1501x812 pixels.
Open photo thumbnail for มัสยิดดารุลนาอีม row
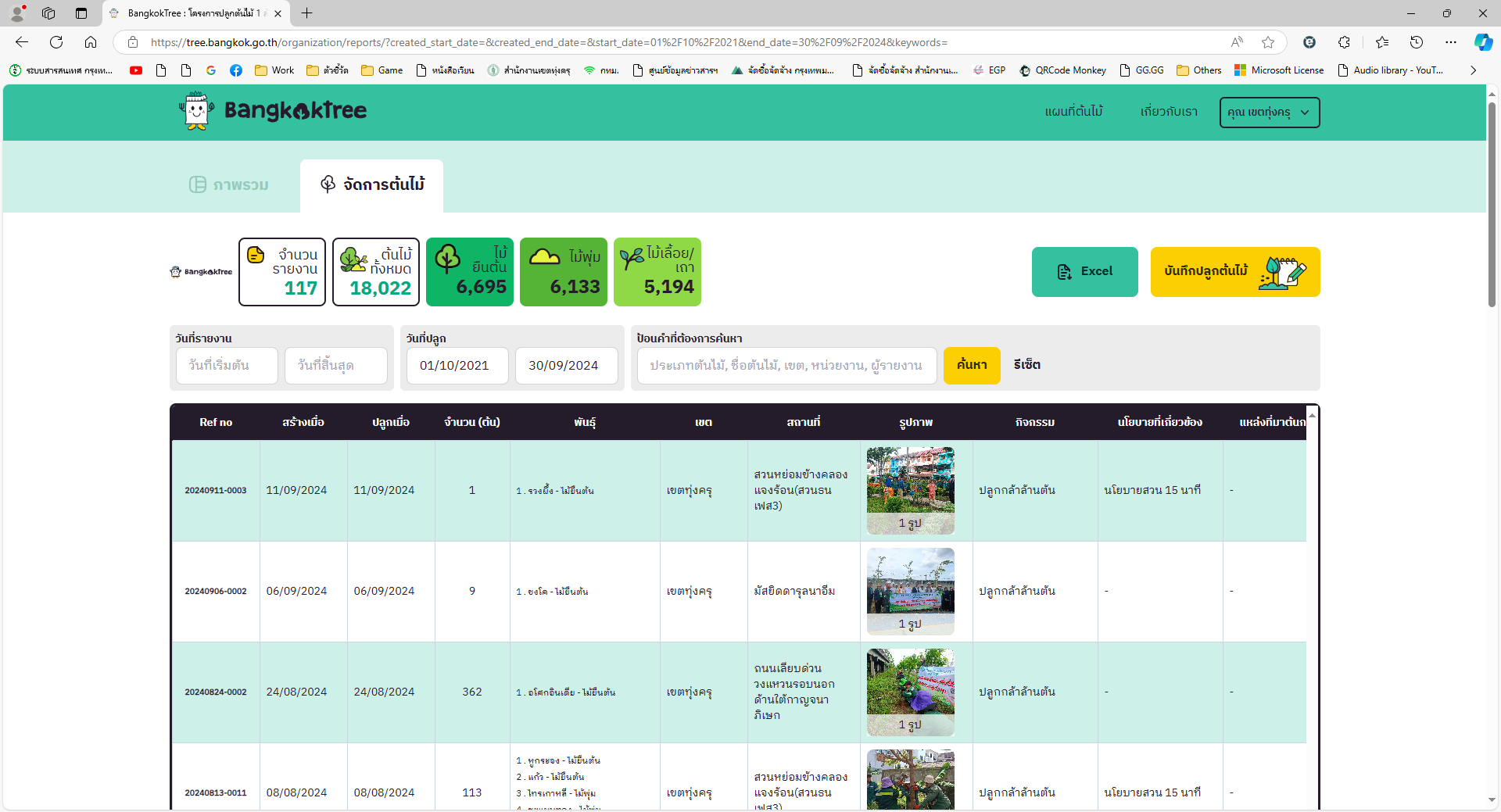pos(910,591)
